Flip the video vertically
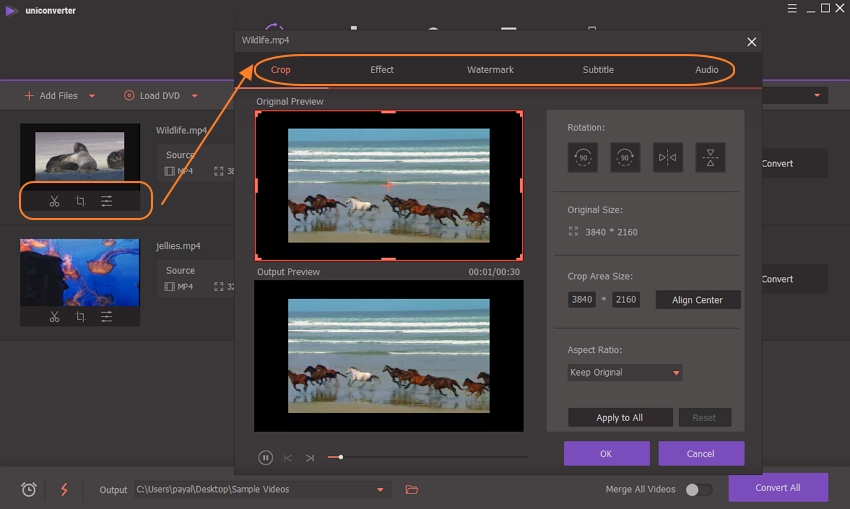Viewport: 850px width, 509px height. tap(710, 158)
